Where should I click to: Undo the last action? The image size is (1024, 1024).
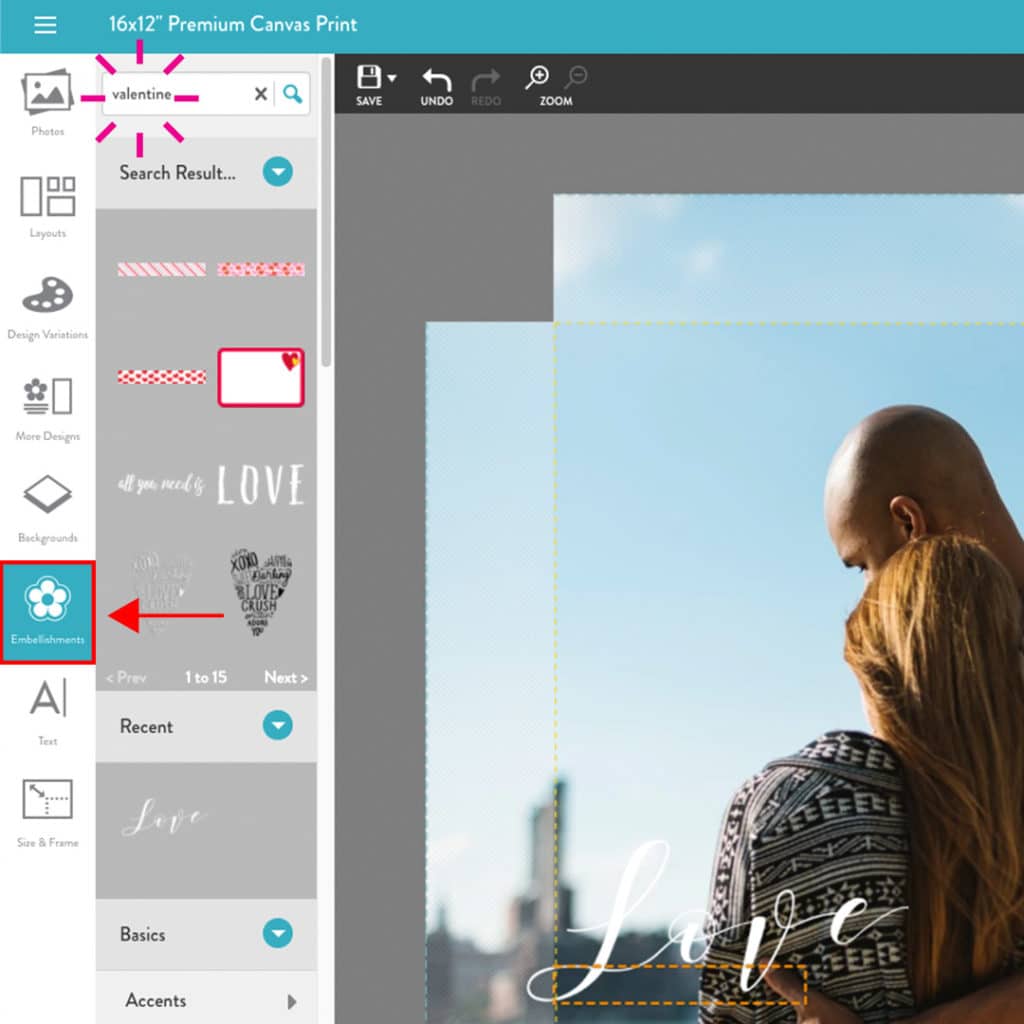(x=436, y=86)
